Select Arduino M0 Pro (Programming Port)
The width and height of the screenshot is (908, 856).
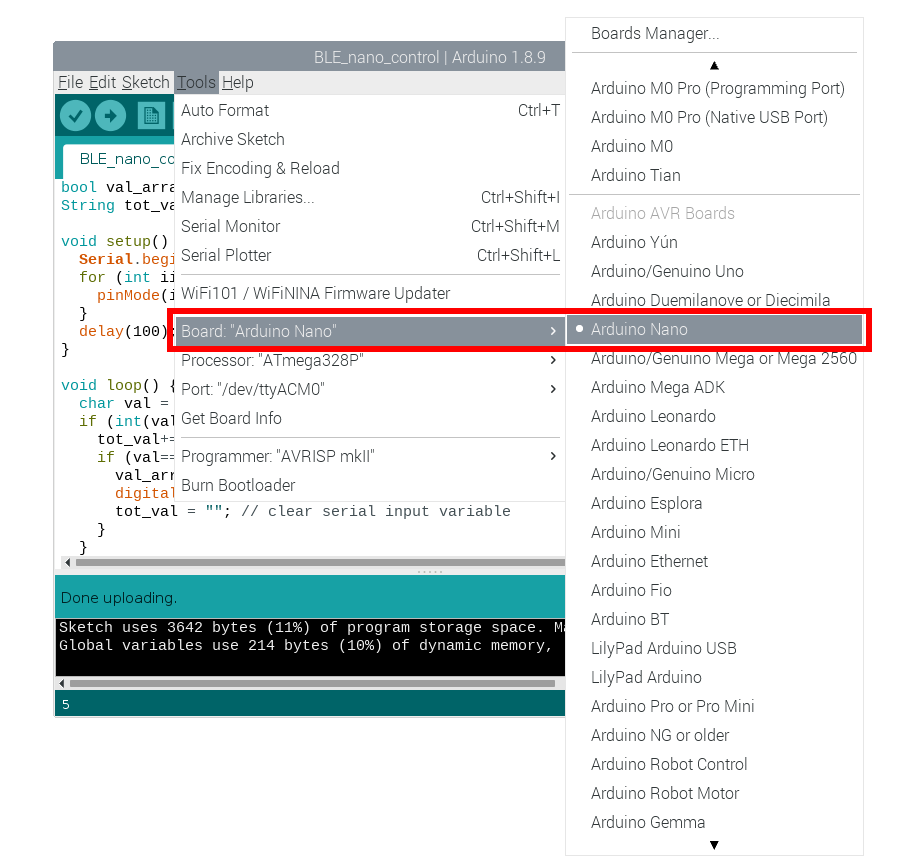714,89
